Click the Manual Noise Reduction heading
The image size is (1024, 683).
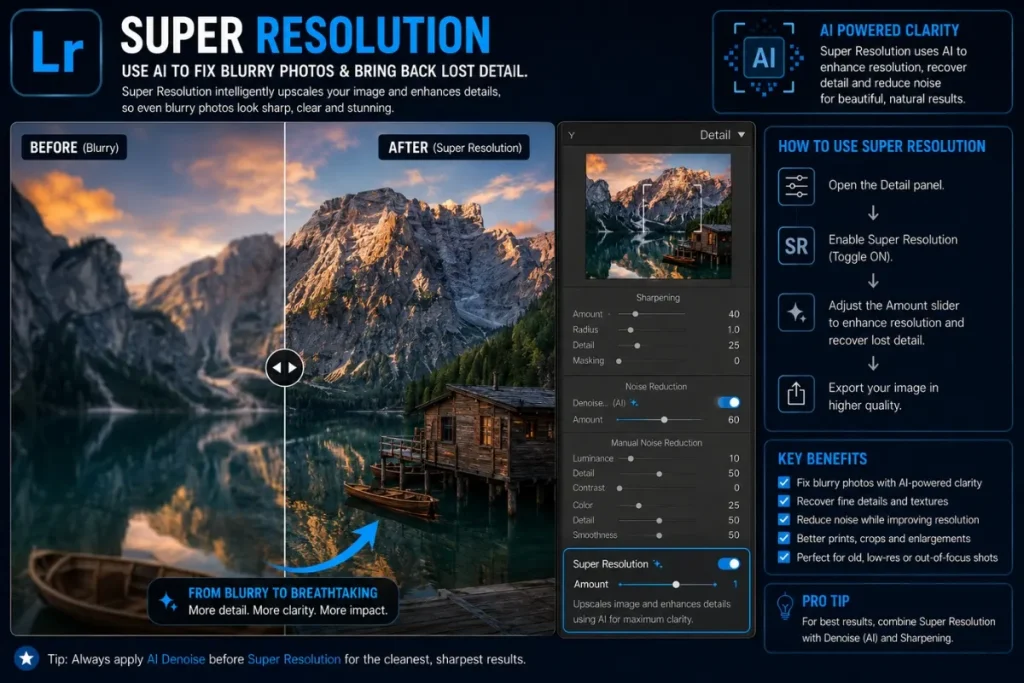656,443
